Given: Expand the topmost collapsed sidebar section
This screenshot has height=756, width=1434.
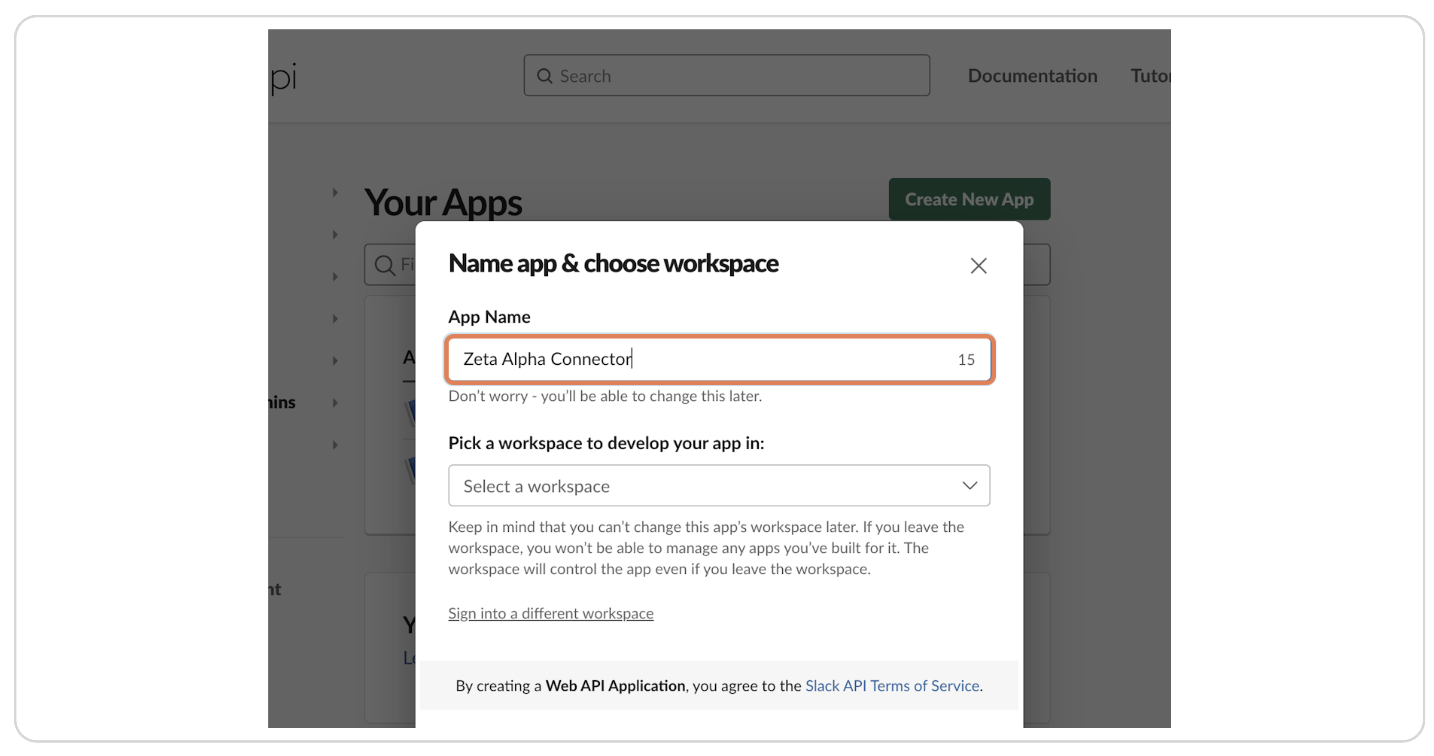Looking at the screenshot, I should point(335,192).
